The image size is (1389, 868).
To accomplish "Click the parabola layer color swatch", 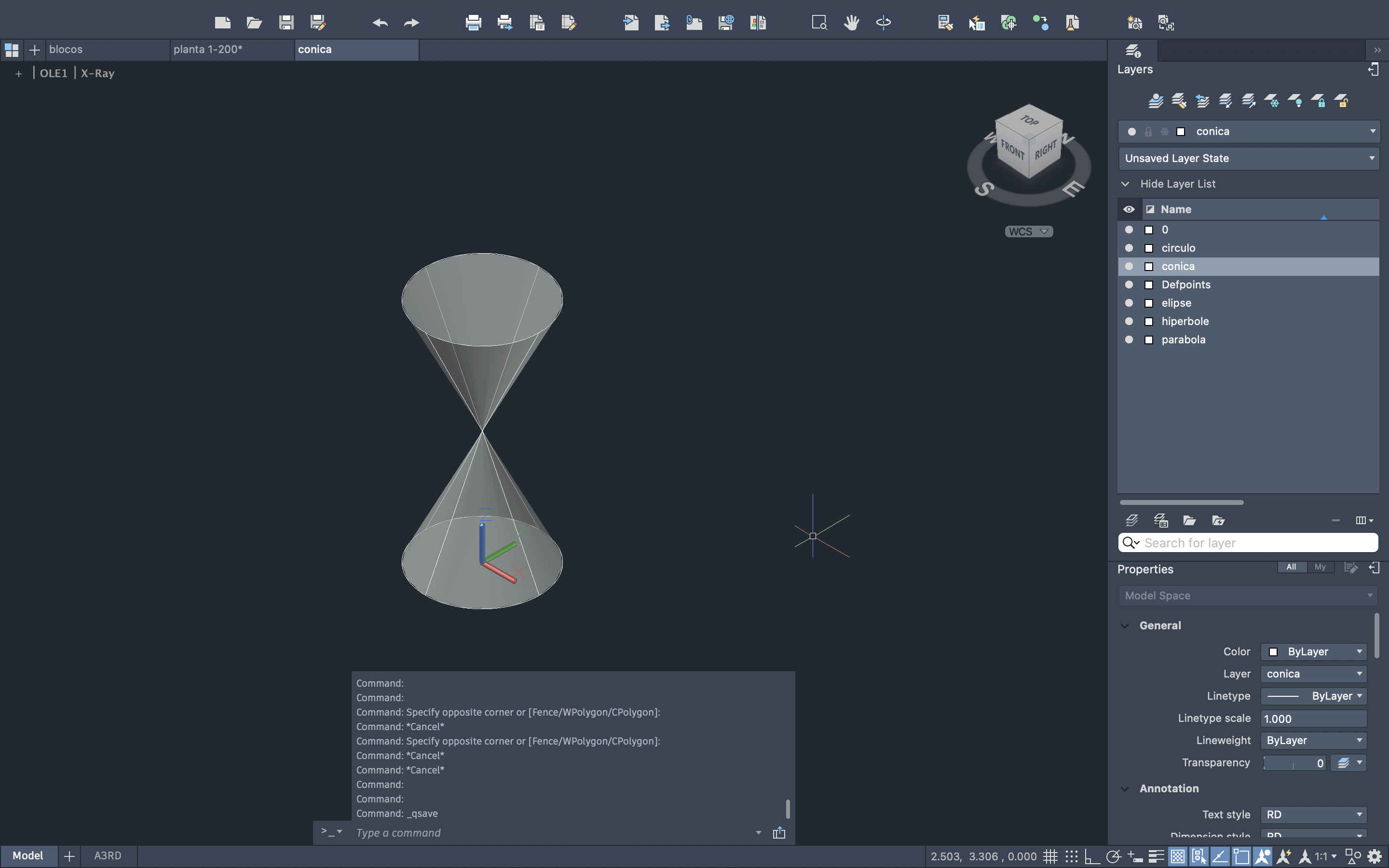I will [x=1148, y=340].
